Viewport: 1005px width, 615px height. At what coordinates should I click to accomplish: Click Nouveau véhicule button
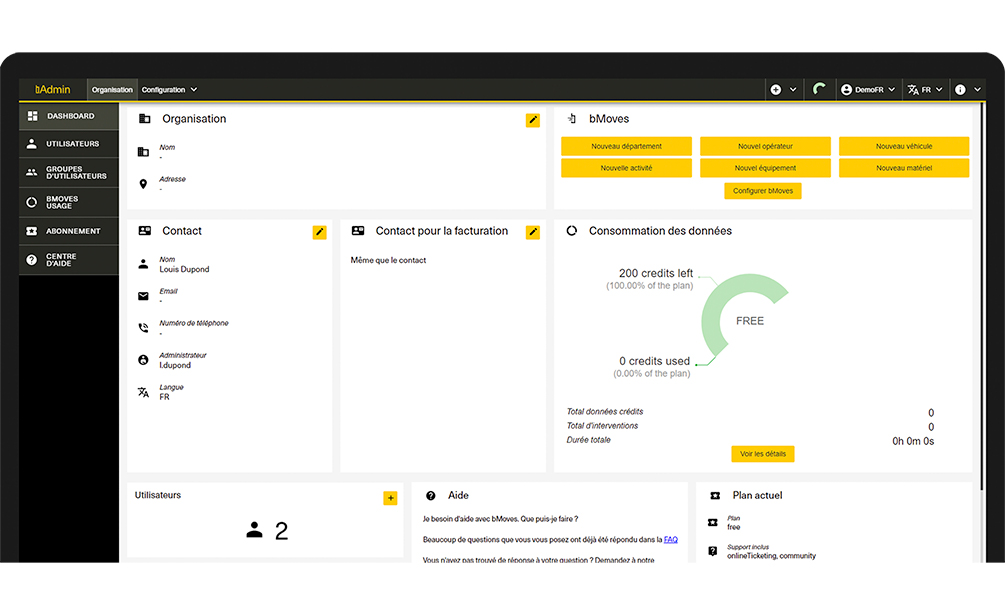coord(904,146)
